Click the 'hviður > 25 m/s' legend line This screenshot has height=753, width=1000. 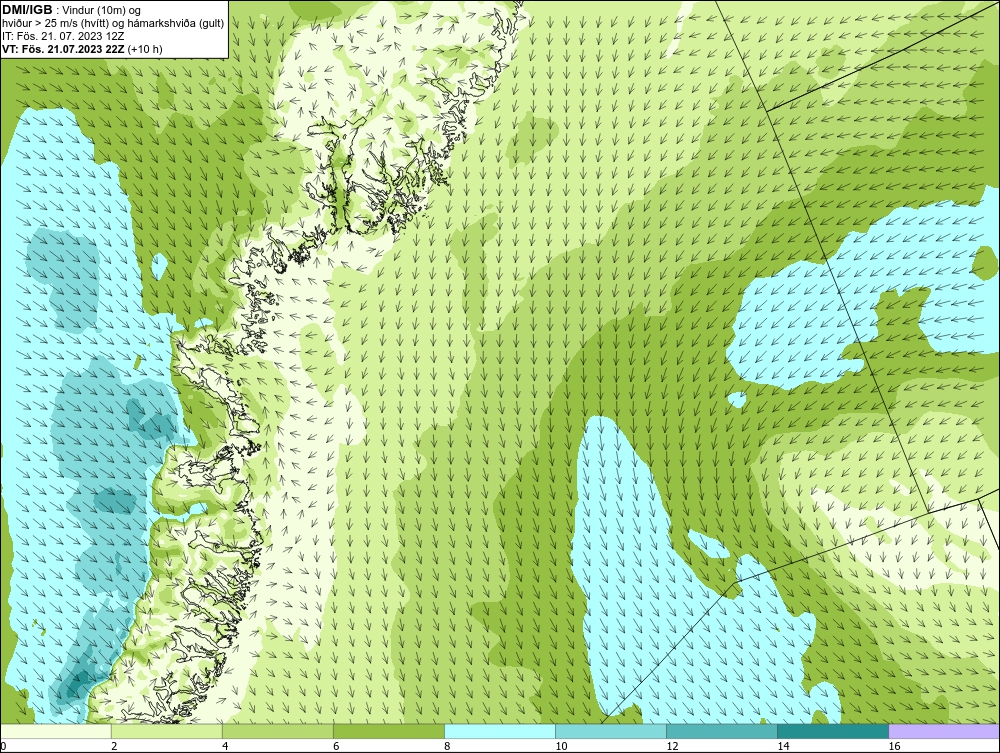(x=113, y=24)
